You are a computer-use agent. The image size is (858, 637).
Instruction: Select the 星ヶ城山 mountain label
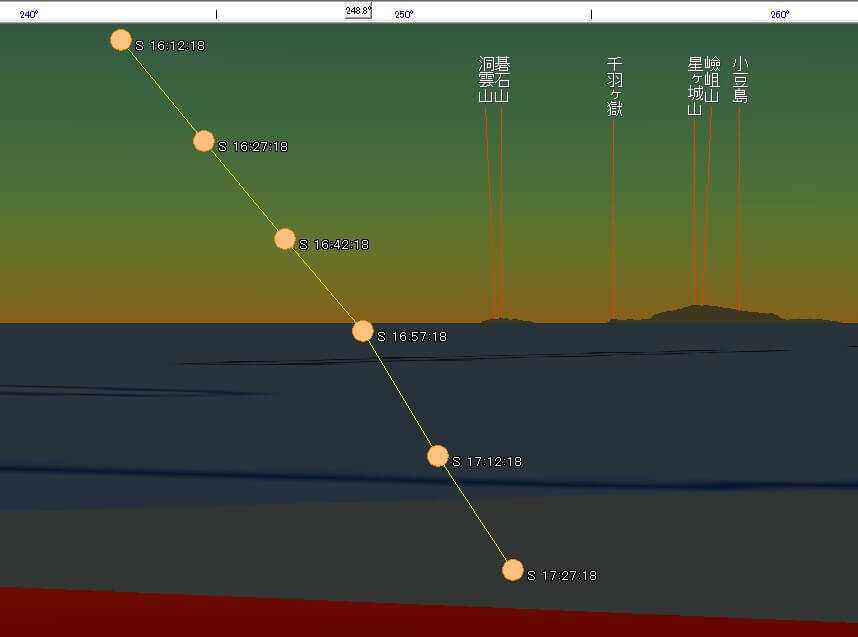click(695, 86)
